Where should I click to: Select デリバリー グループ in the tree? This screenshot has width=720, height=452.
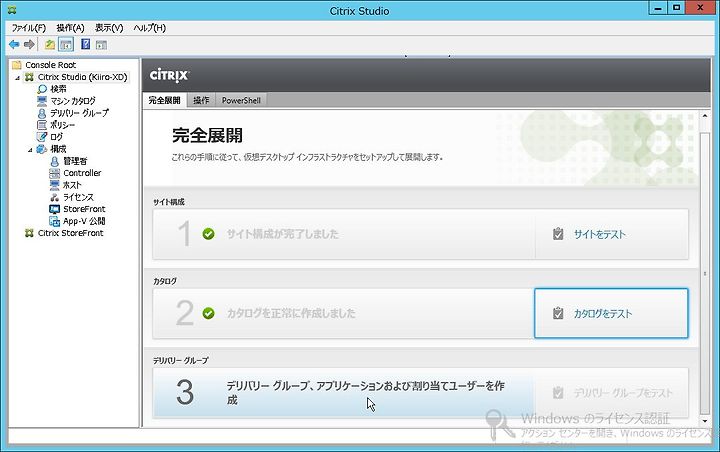point(79,113)
